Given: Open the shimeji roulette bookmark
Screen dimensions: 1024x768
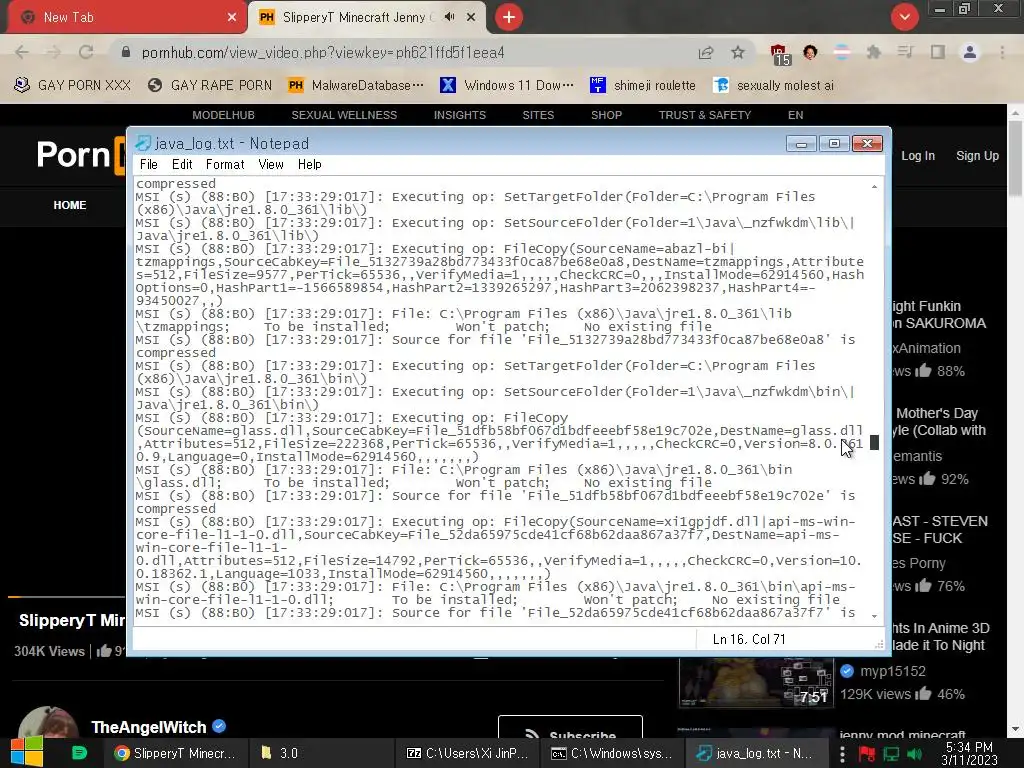Looking at the screenshot, I should 643,85.
